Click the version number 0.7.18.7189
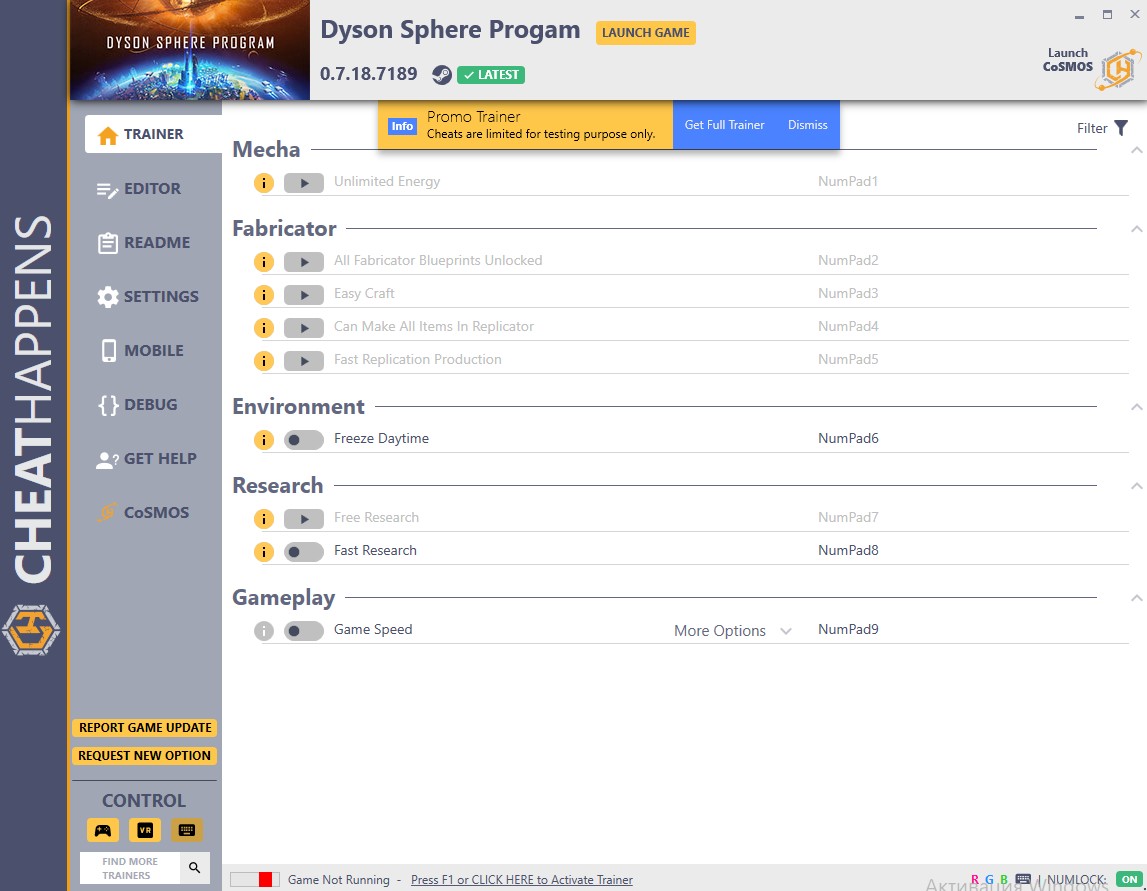The image size is (1147, 891). pyautogui.click(x=369, y=74)
